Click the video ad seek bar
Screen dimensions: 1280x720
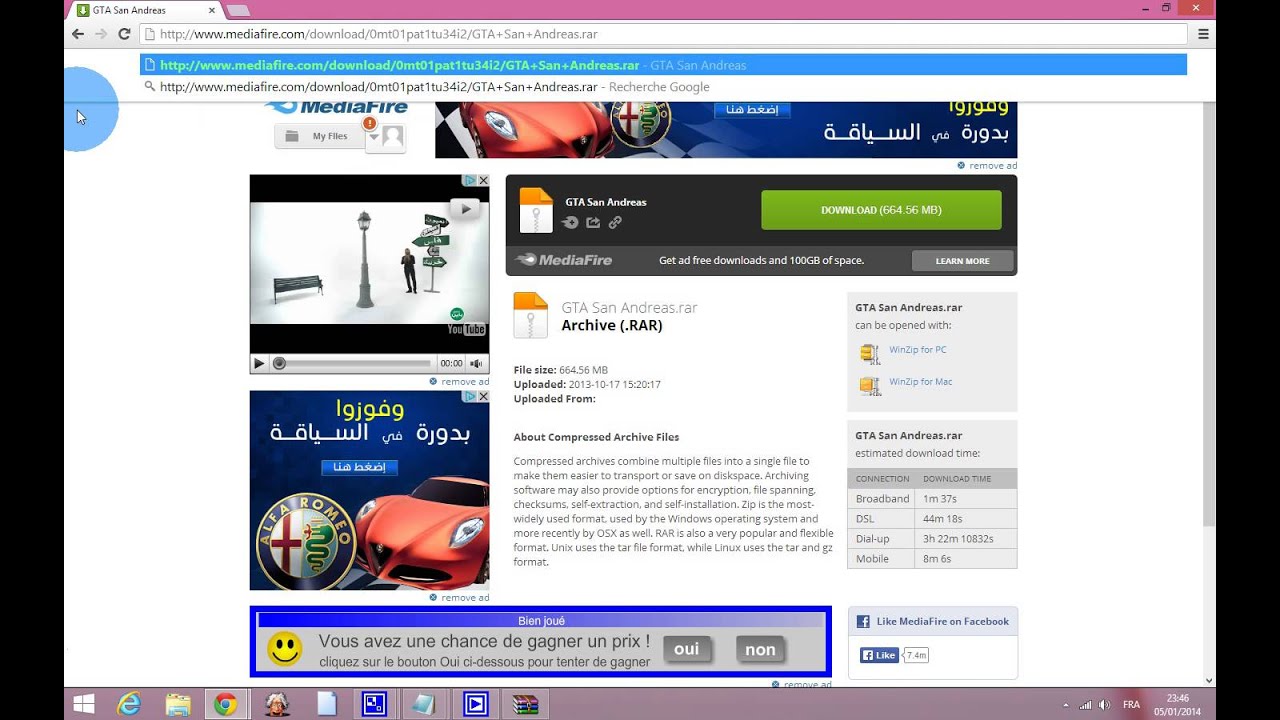tap(354, 364)
